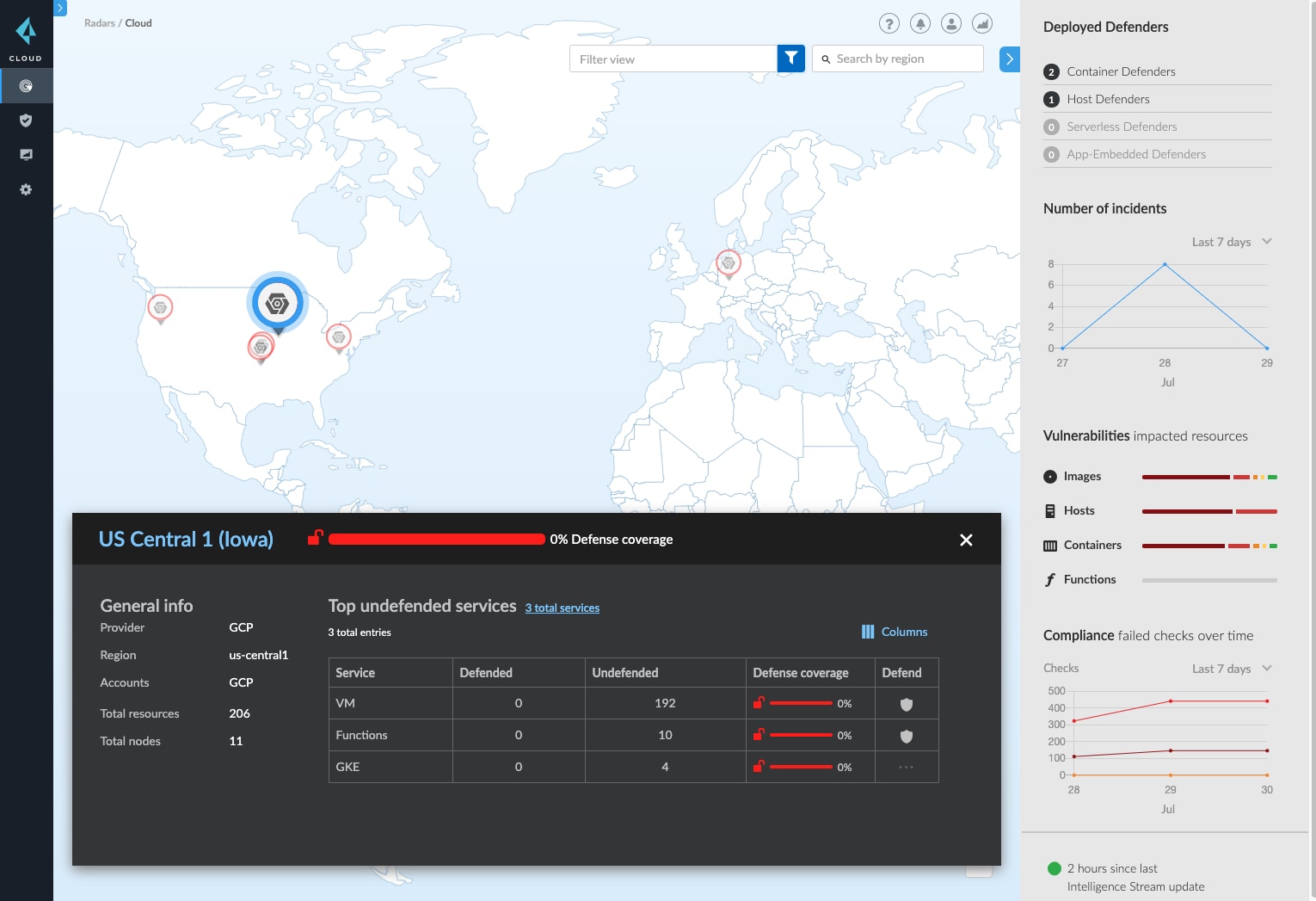
Task: Click the VM row coverage bar
Action: 801,703
